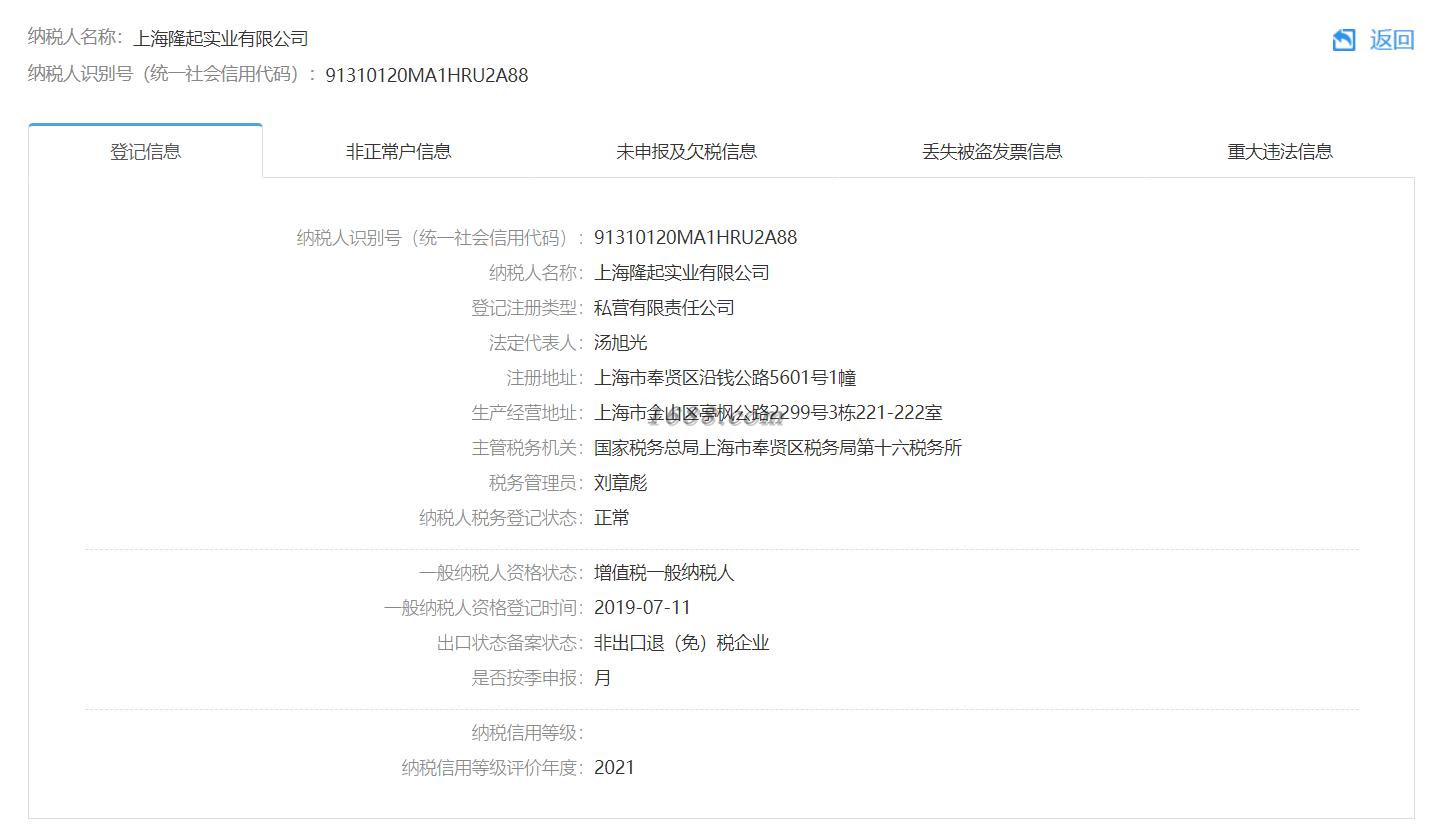The width and height of the screenshot is (1430, 828).
Task: Click the label 出口状态备案状态
Action: [510, 643]
